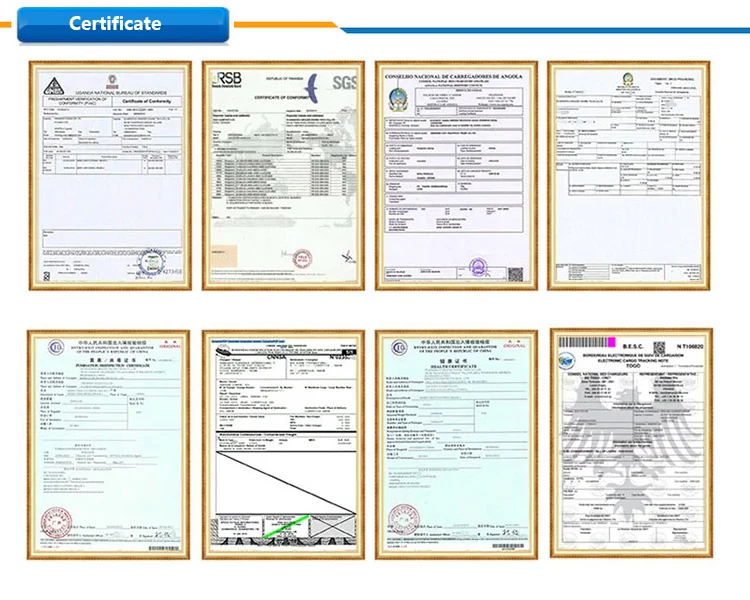
Task: Click the emblem atop fourth top-row document
Action: pos(628,79)
